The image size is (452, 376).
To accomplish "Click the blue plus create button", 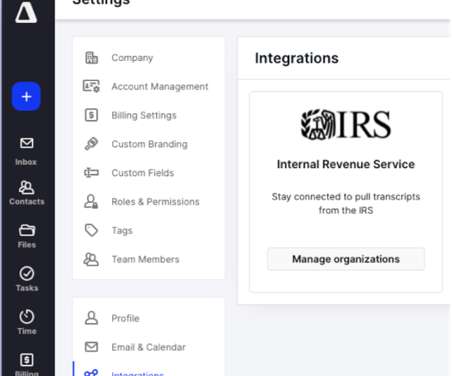I will (x=26, y=97).
